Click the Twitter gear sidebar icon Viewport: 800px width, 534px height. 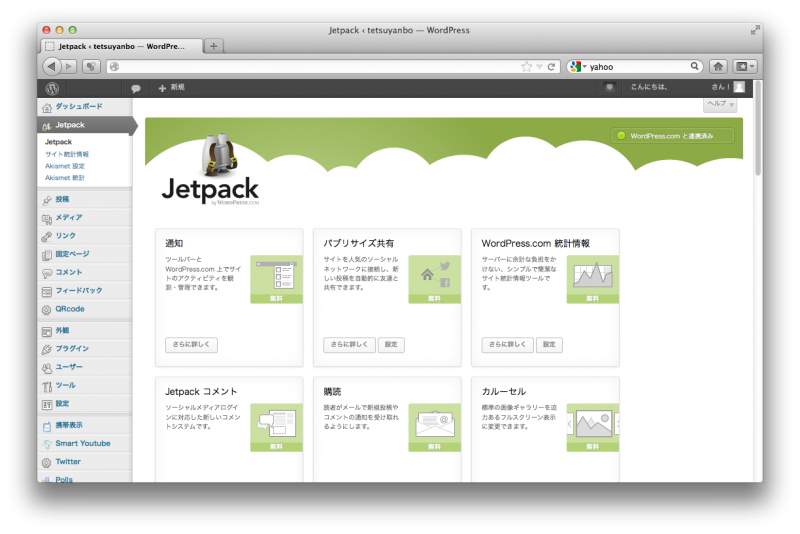coord(47,463)
